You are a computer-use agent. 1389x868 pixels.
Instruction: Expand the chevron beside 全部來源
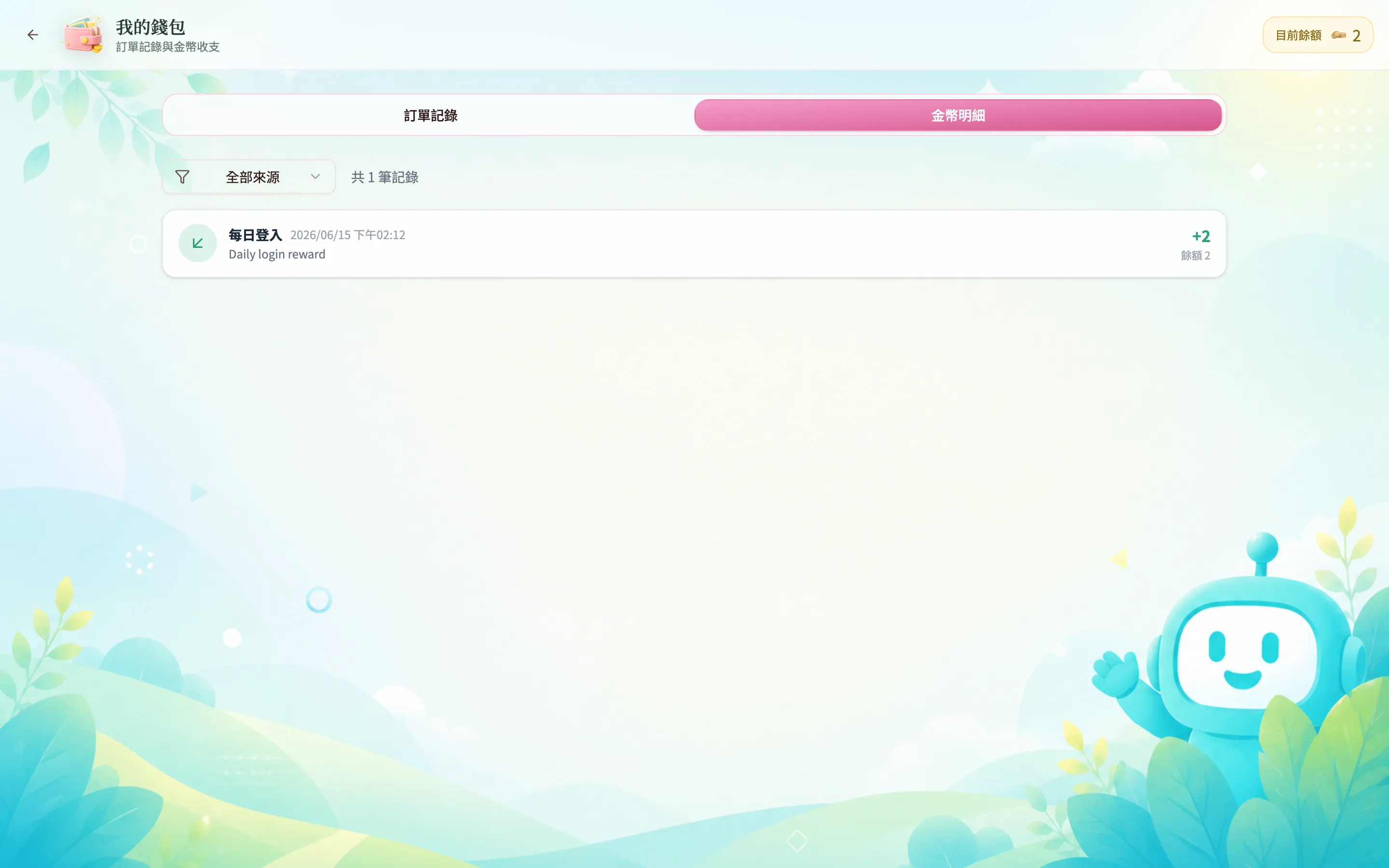pos(315,177)
